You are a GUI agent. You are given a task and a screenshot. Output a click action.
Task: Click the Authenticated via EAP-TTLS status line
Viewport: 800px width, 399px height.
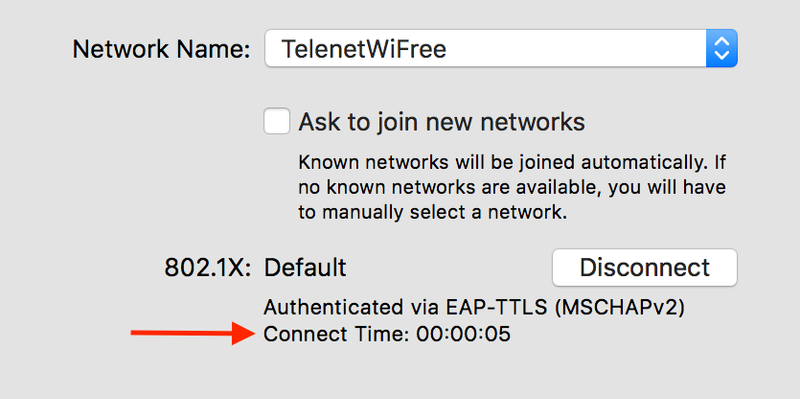point(473,308)
